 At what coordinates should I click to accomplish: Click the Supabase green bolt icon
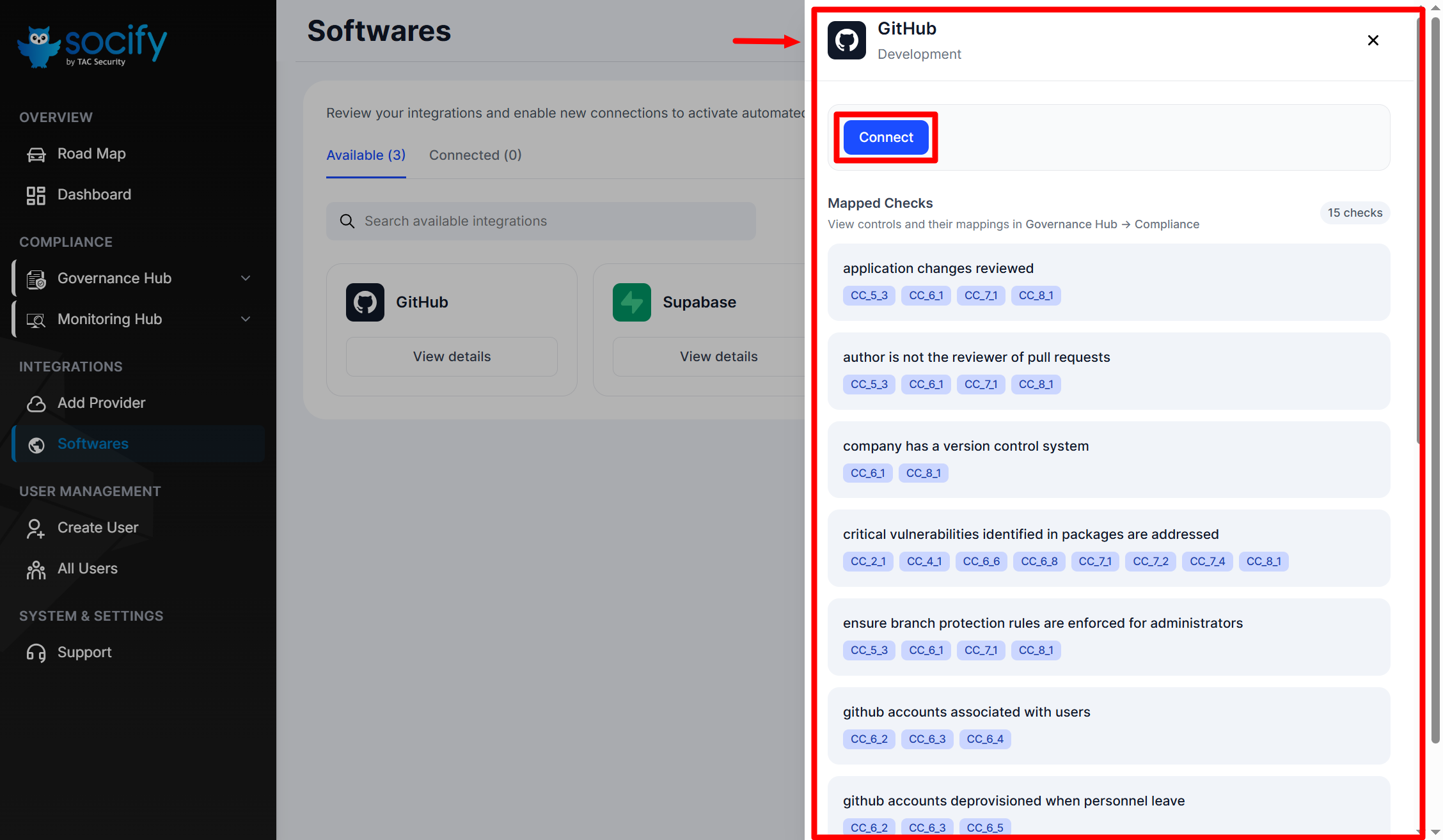(631, 302)
